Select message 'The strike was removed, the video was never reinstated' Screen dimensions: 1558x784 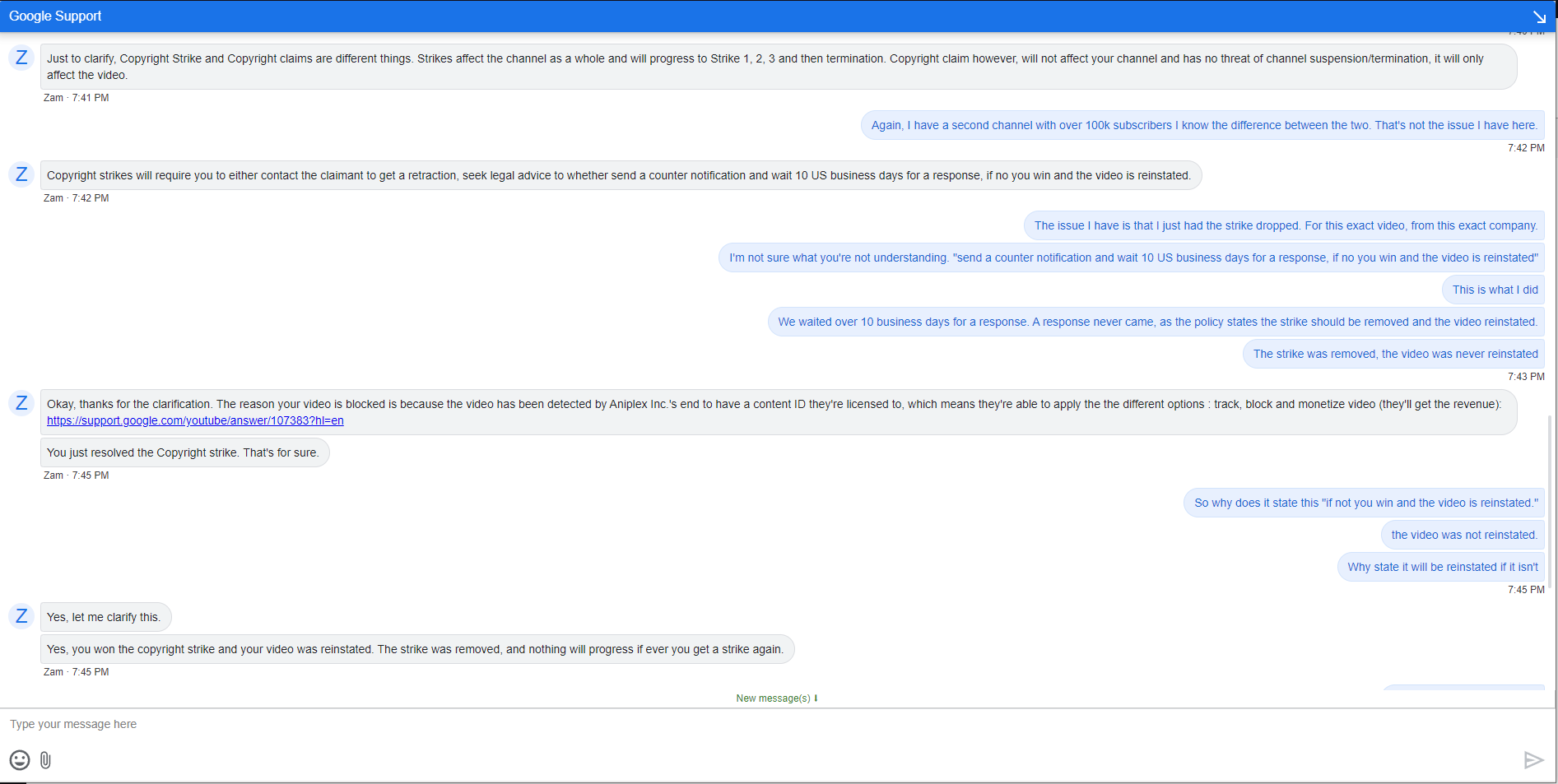point(1394,354)
